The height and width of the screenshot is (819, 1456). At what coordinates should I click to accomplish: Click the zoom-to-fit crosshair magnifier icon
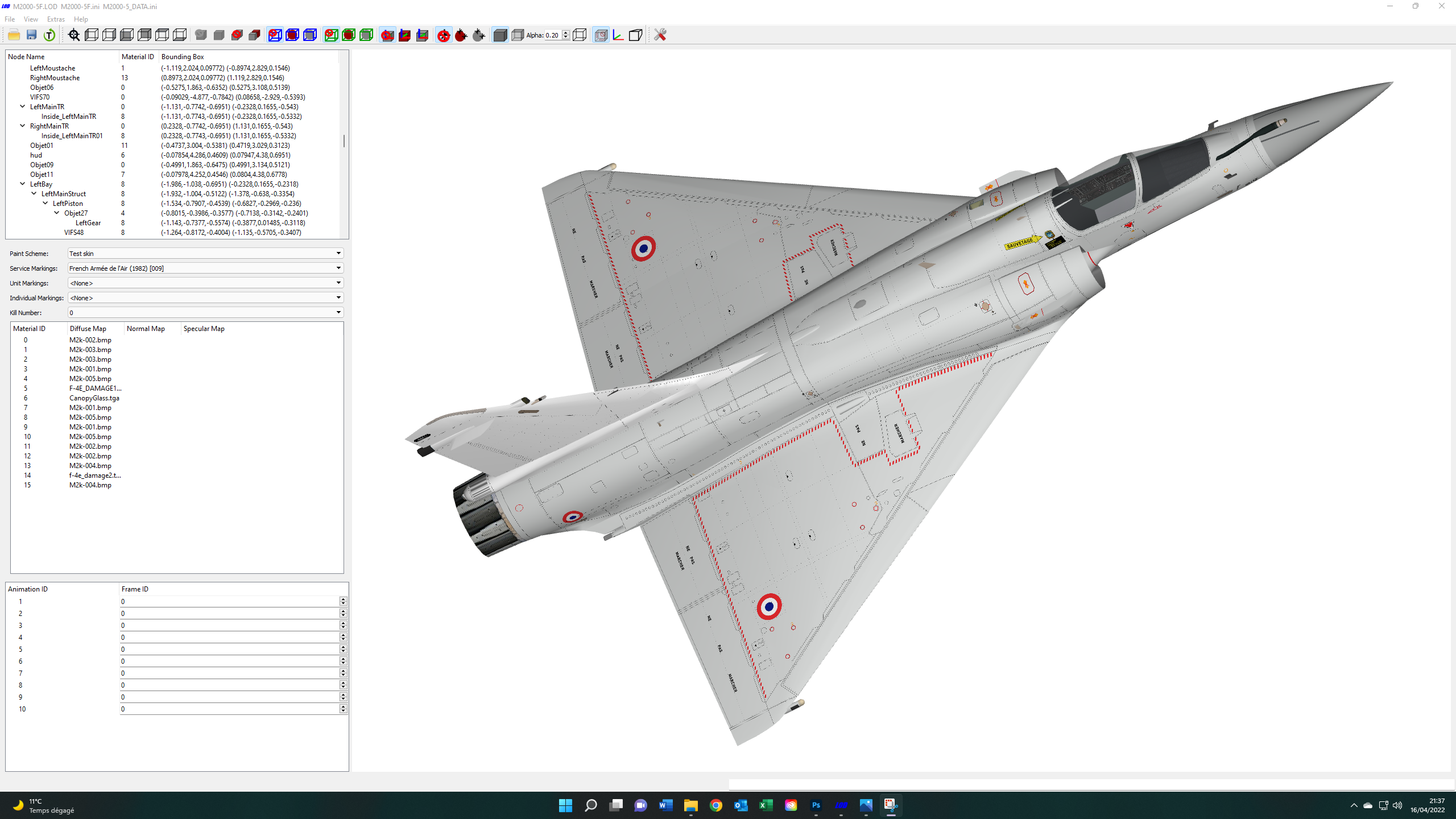(x=74, y=35)
